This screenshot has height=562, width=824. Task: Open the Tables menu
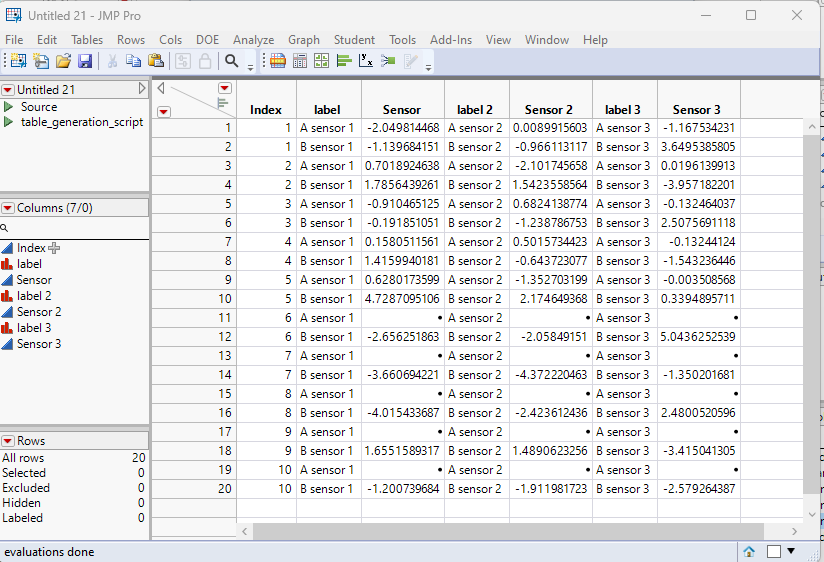coord(87,40)
